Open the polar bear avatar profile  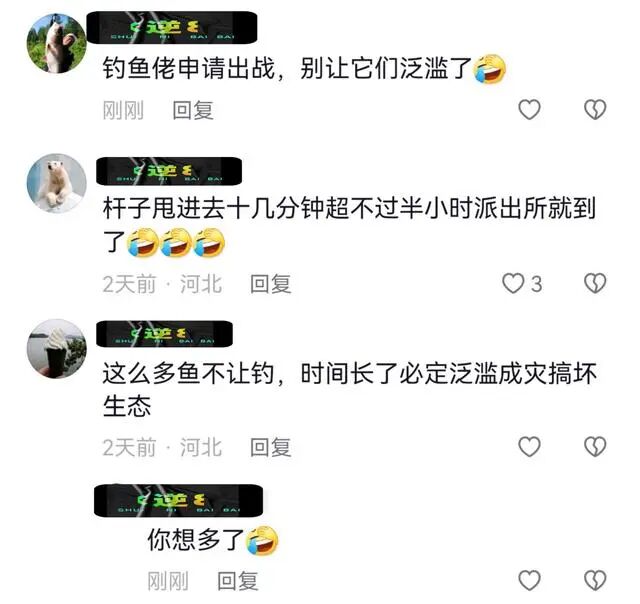coord(57,183)
